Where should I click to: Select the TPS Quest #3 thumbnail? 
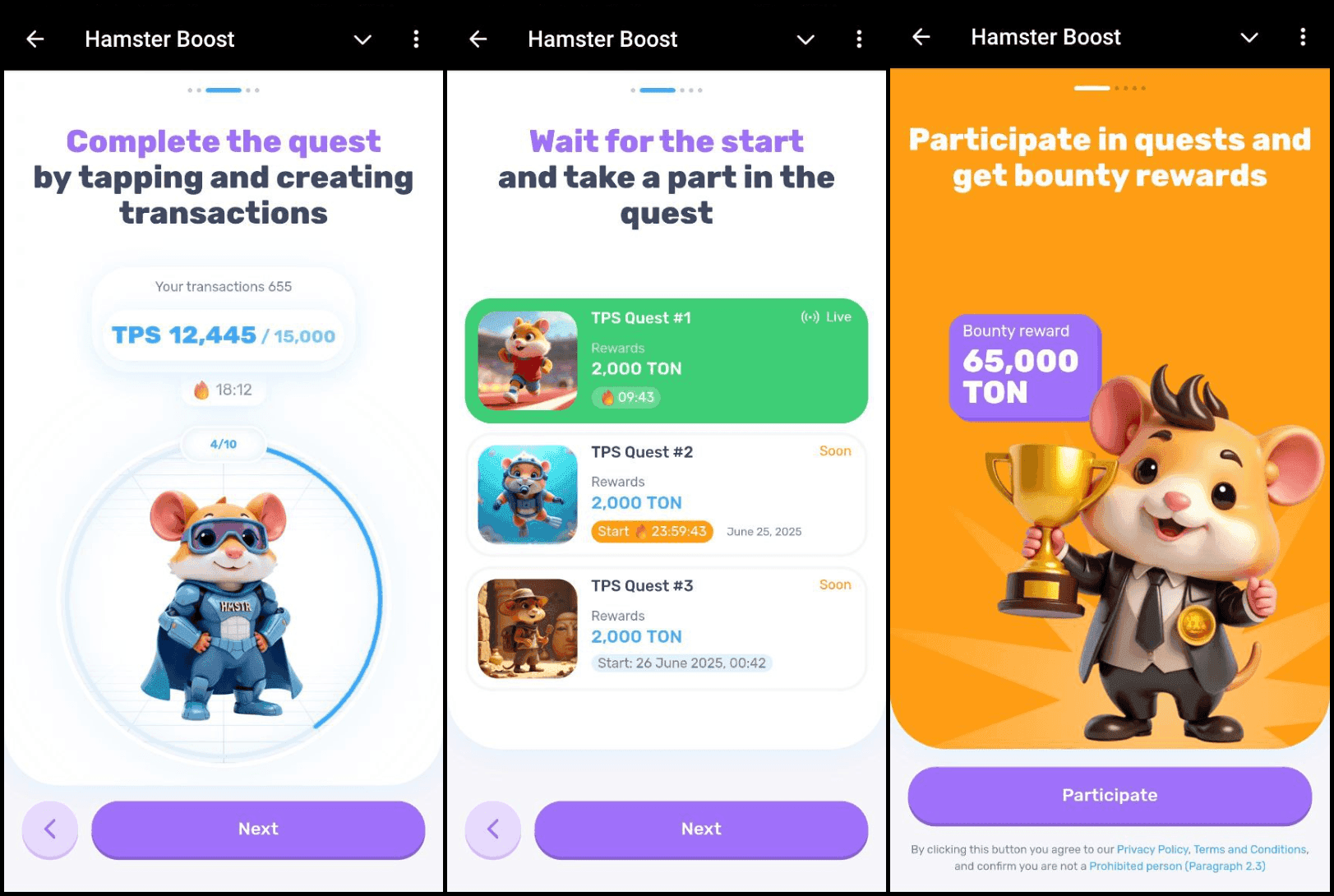pyautogui.click(x=528, y=629)
